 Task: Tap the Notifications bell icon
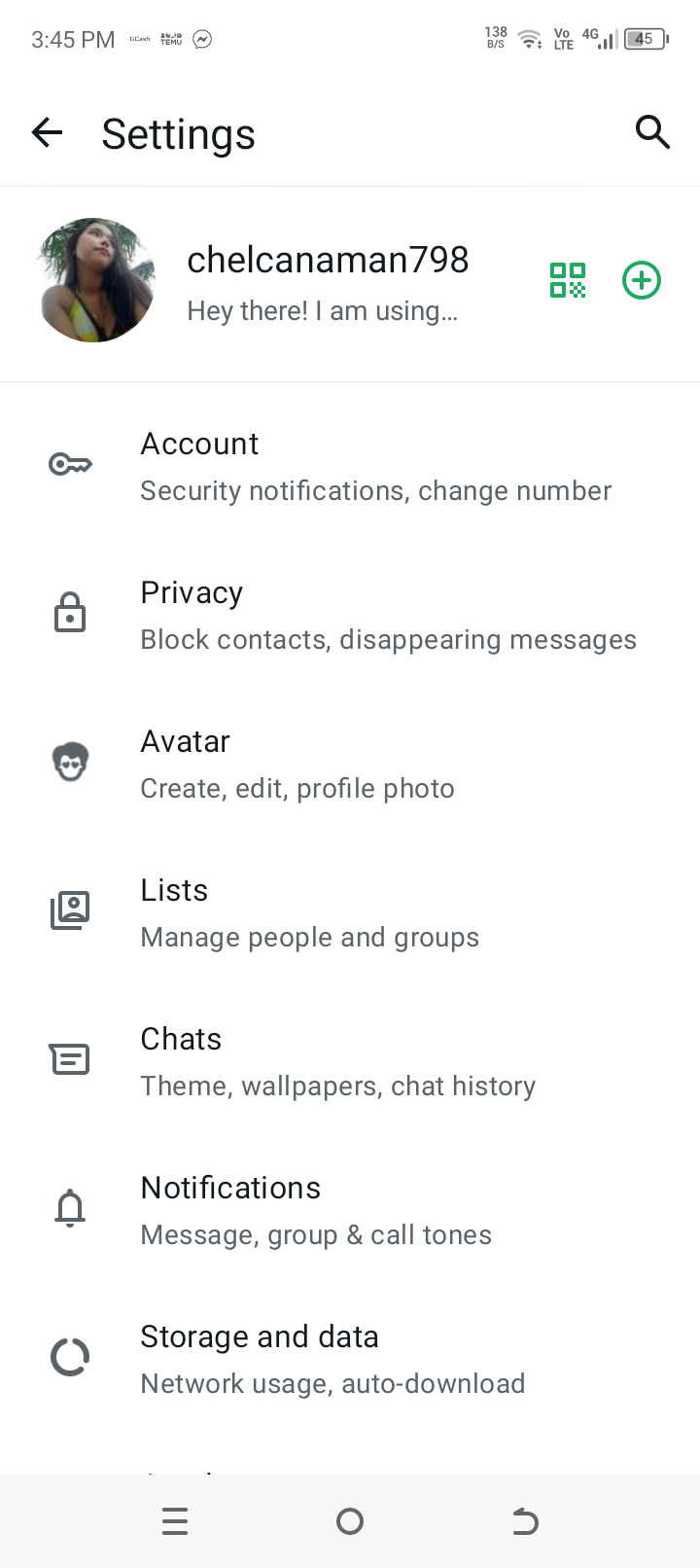coord(70,1208)
